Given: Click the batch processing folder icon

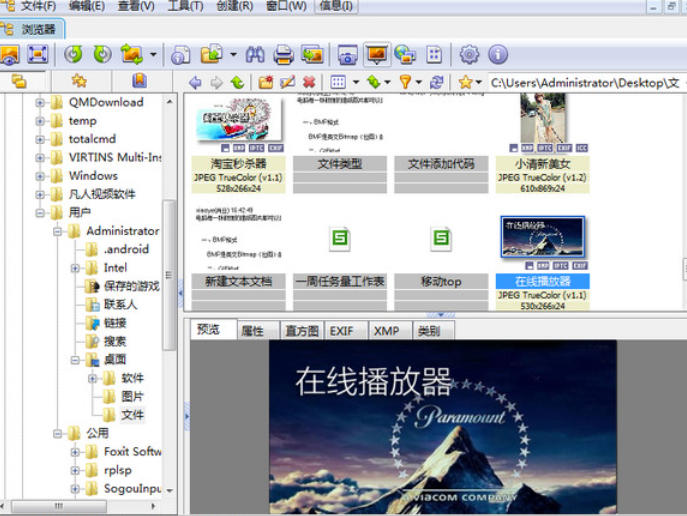Looking at the screenshot, I should pos(212,55).
